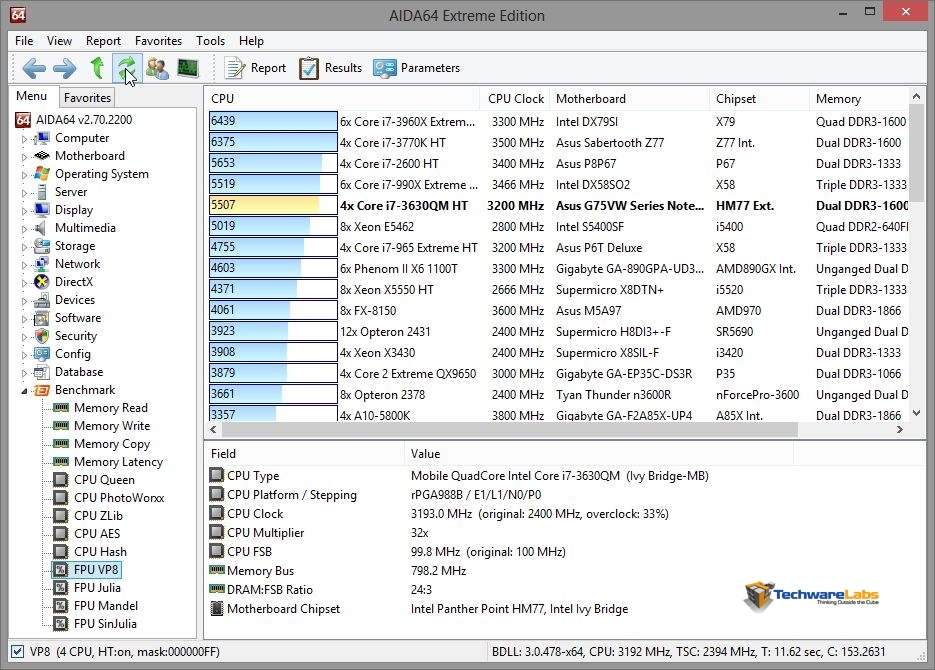Click the green monitor toolbar icon
This screenshot has width=935, height=670.
pos(188,68)
